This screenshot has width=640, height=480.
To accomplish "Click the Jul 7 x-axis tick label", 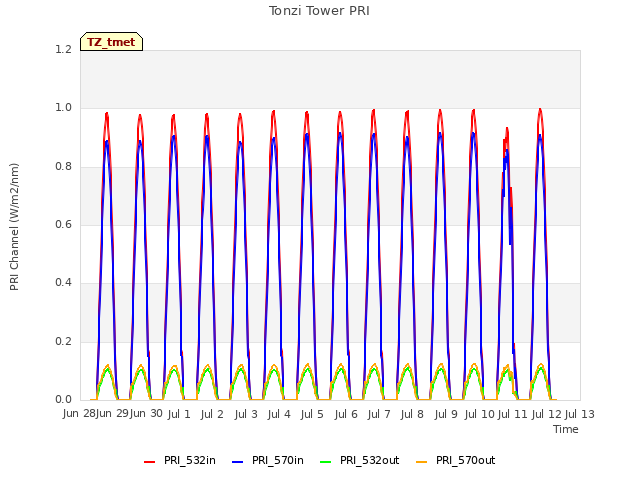I will (379, 414).
